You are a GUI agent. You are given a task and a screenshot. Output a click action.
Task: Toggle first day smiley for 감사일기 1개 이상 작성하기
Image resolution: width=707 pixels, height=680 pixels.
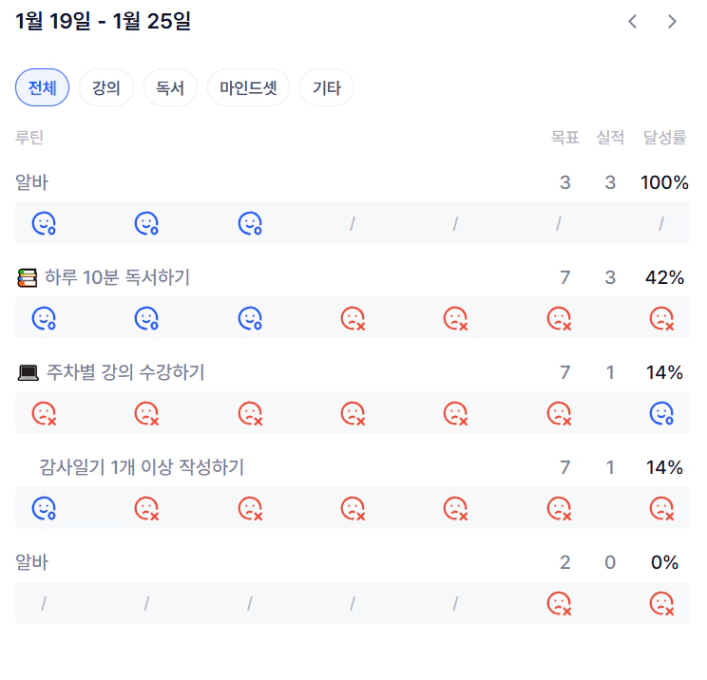click(44, 509)
